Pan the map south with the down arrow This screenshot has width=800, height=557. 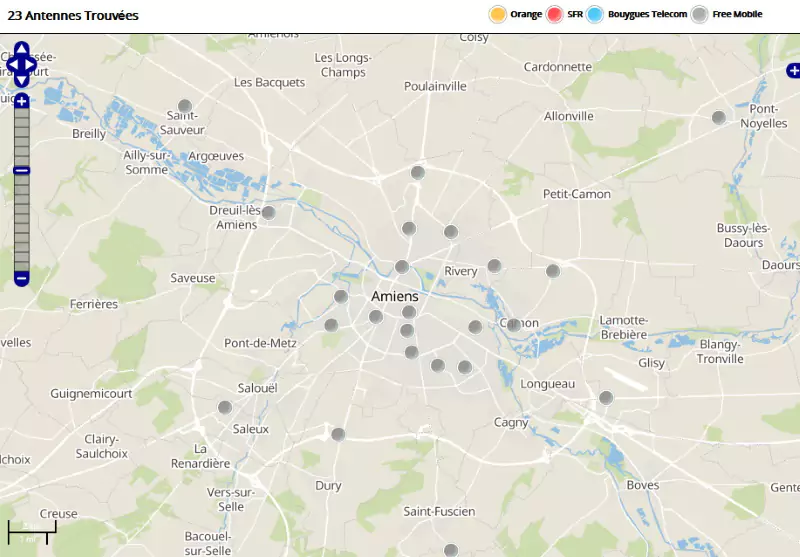(x=21, y=81)
